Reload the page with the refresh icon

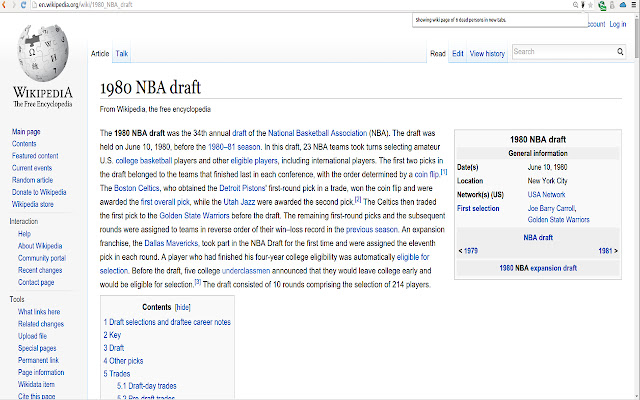pos(23,5)
